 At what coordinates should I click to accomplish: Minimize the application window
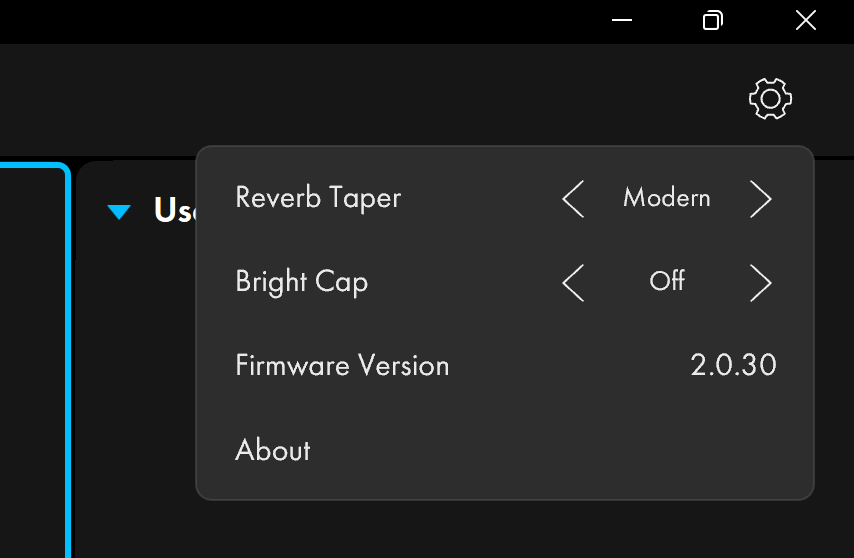coord(621,21)
